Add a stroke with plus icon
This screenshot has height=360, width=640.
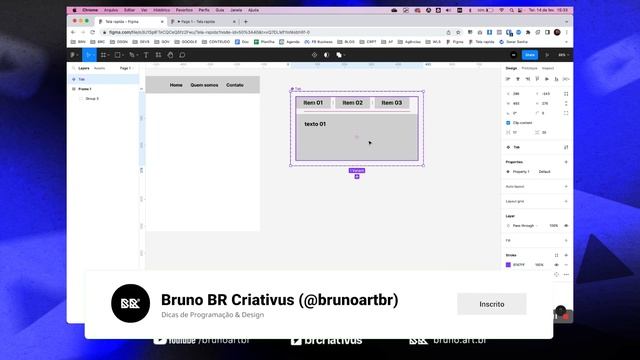566,255
